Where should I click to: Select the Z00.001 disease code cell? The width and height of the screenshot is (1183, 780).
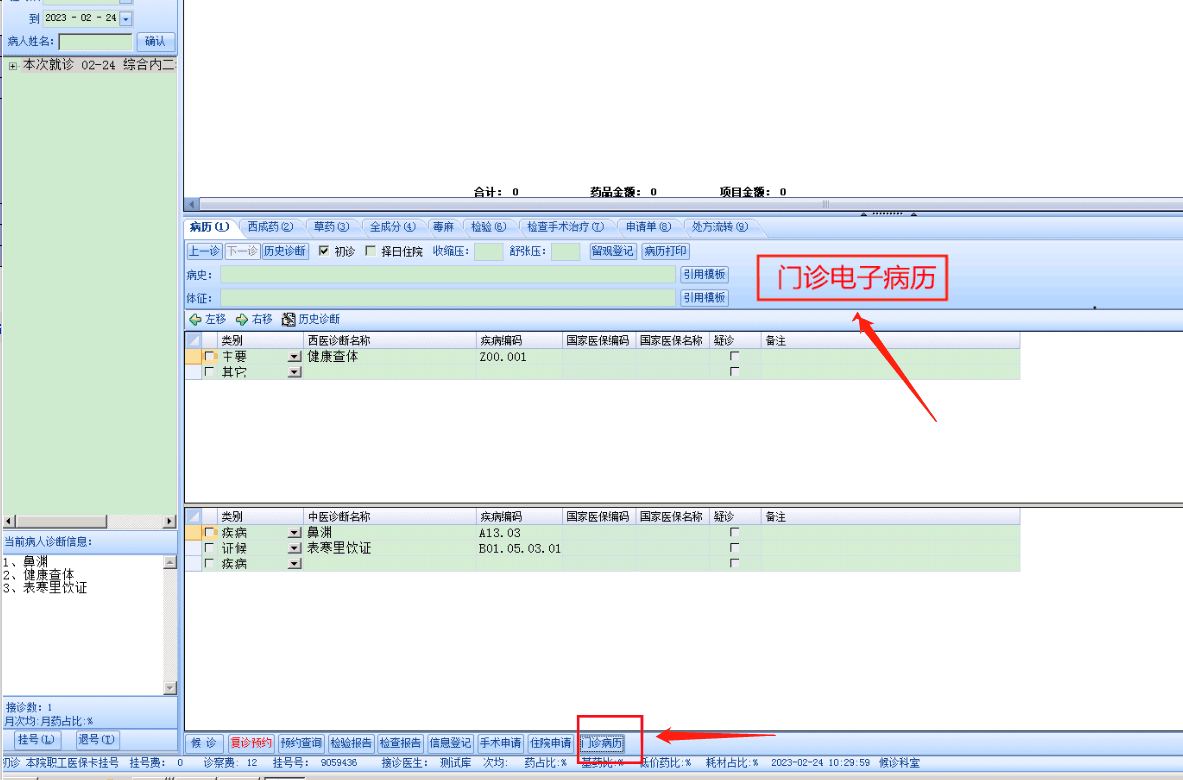click(519, 356)
